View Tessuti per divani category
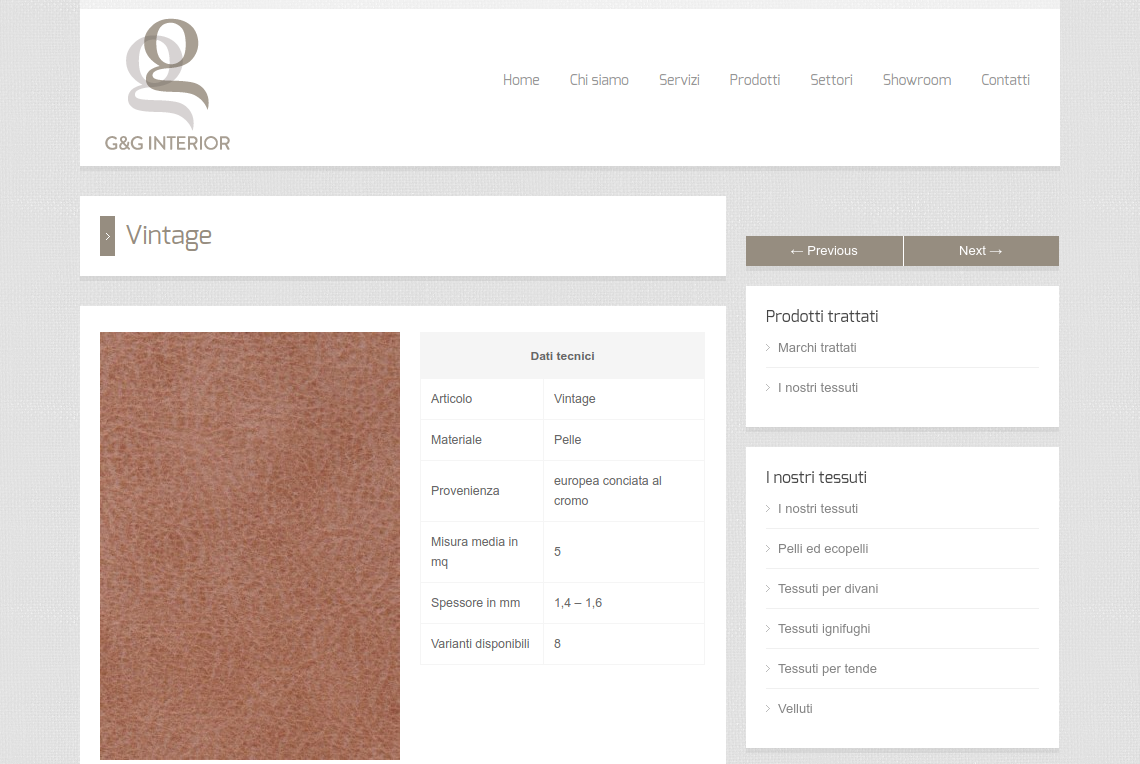The image size is (1140, 764). point(828,589)
